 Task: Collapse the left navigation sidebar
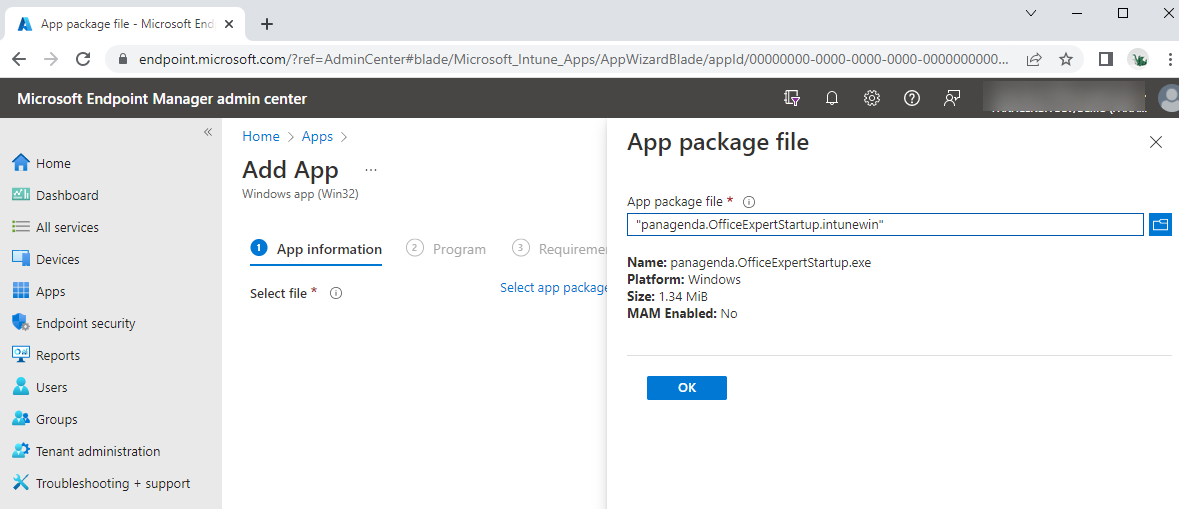pos(208,132)
